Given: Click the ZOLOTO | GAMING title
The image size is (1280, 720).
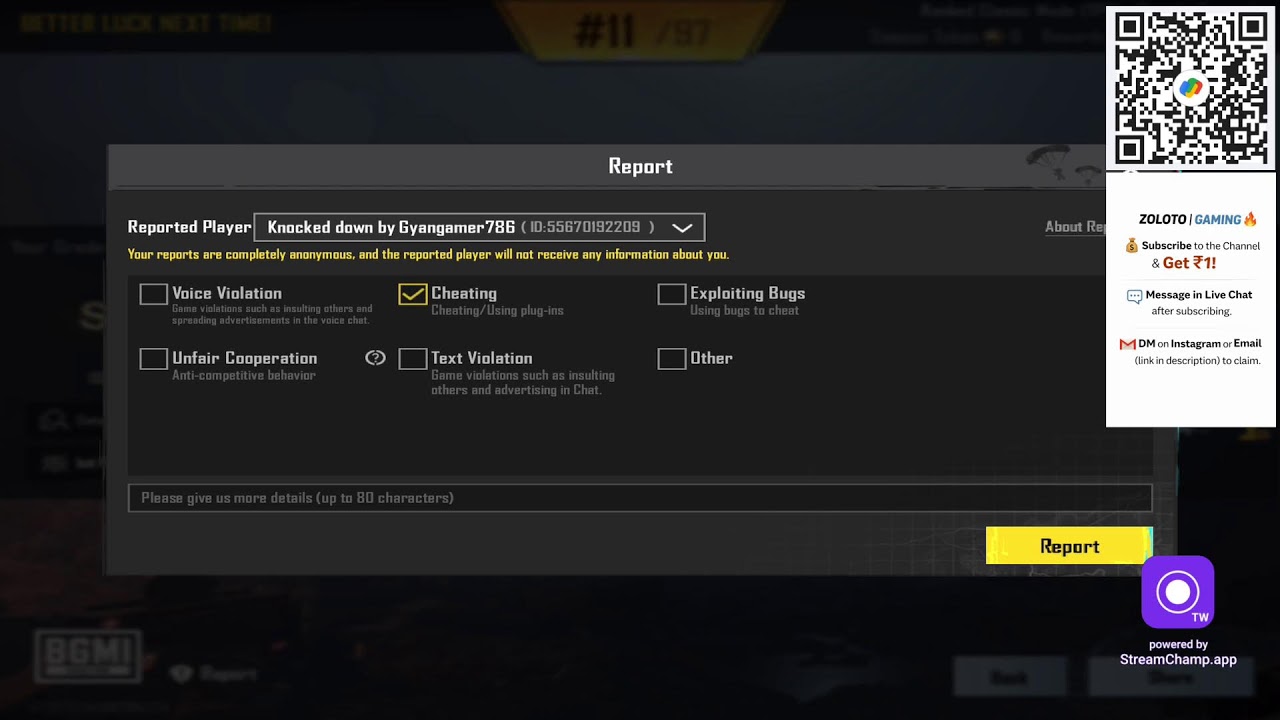Looking at the screenshot, I should [x=1197, y=219].
